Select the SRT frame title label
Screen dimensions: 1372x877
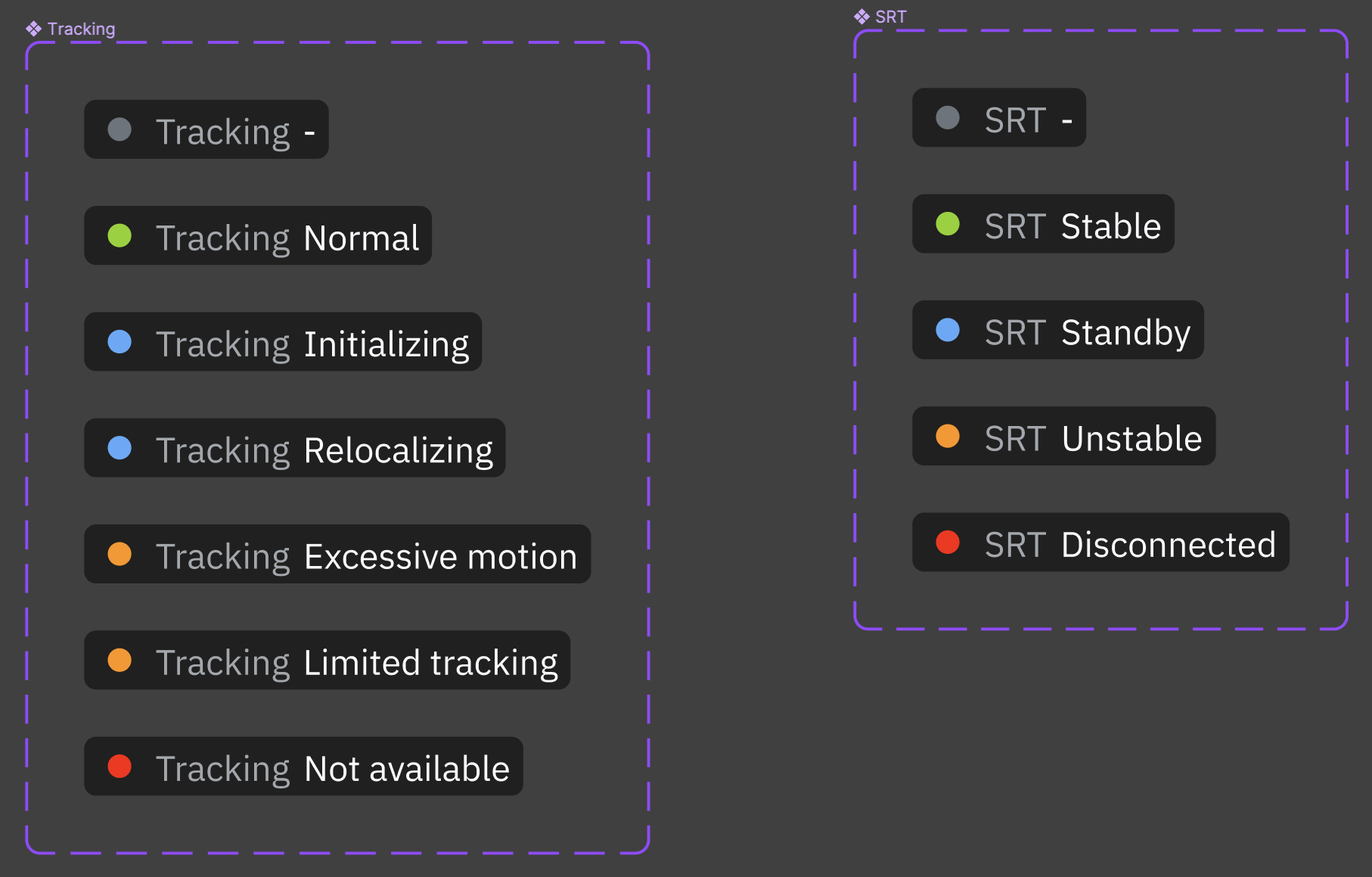point(890,17)
